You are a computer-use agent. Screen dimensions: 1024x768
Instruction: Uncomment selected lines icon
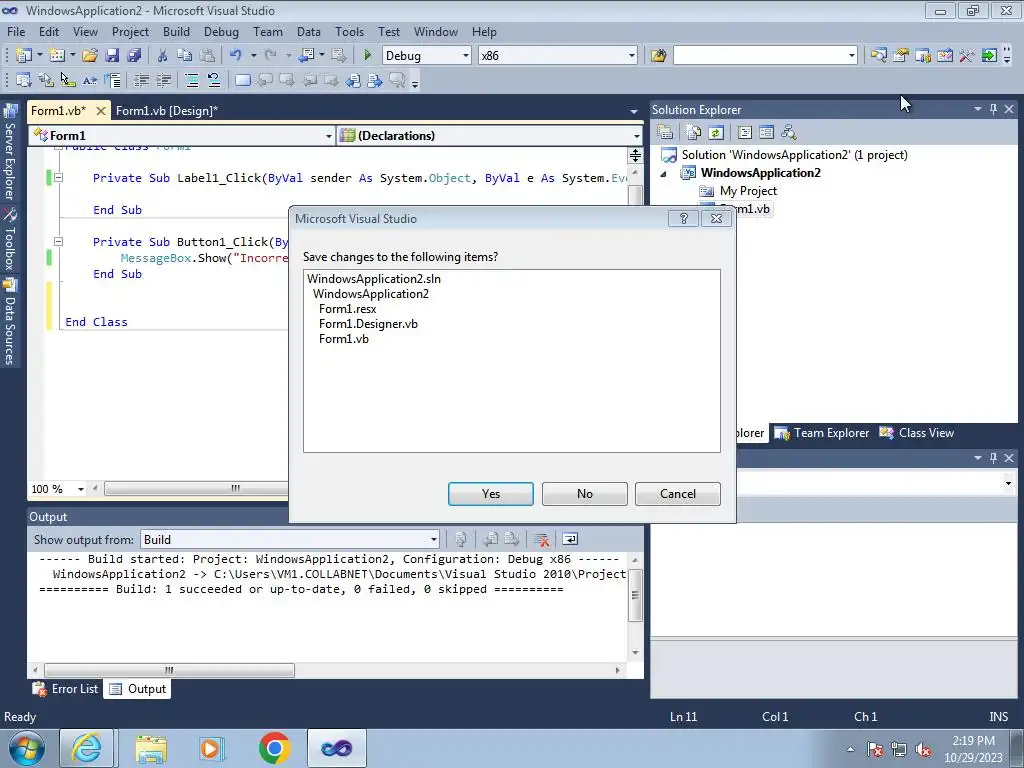[x=214, y=80]
